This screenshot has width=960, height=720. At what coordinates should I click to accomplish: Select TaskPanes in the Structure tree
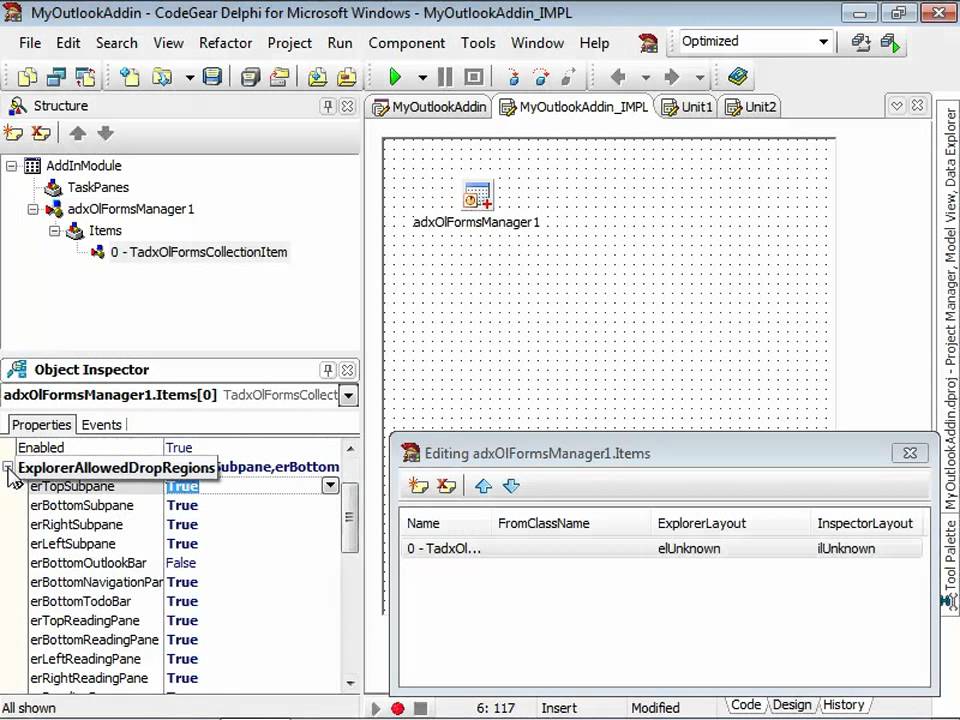tap(98, 187)
